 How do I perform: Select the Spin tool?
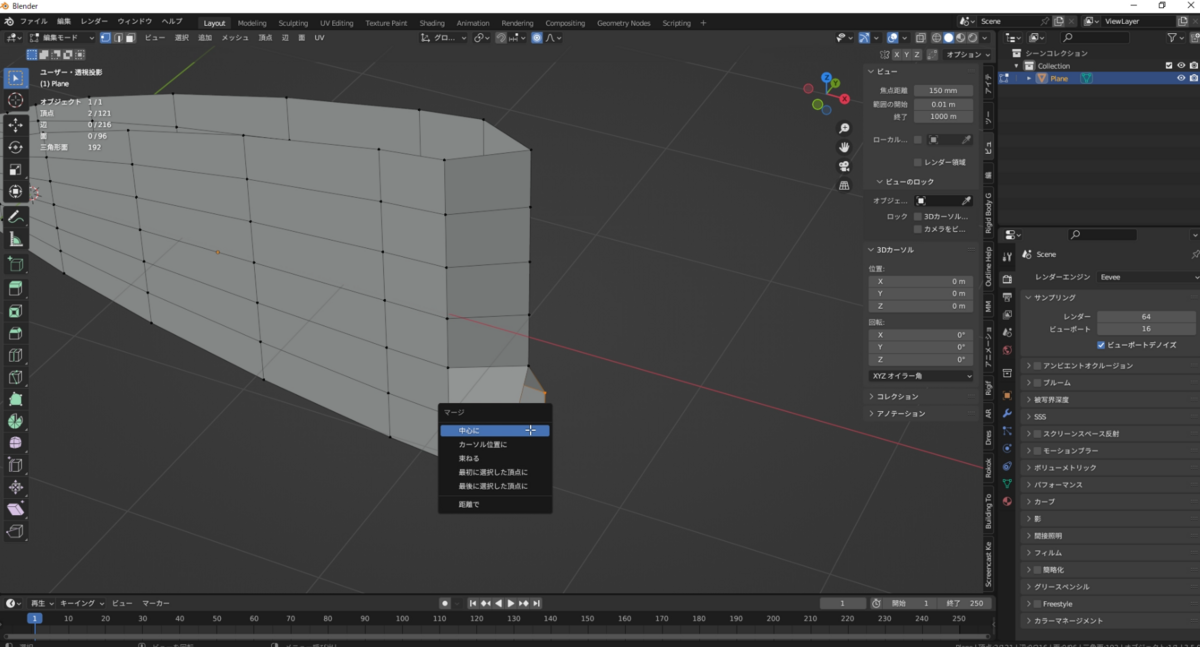[x=16, y=421]
